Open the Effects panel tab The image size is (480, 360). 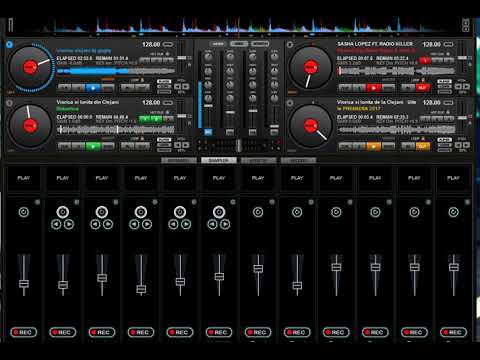[x=258, y=160]
